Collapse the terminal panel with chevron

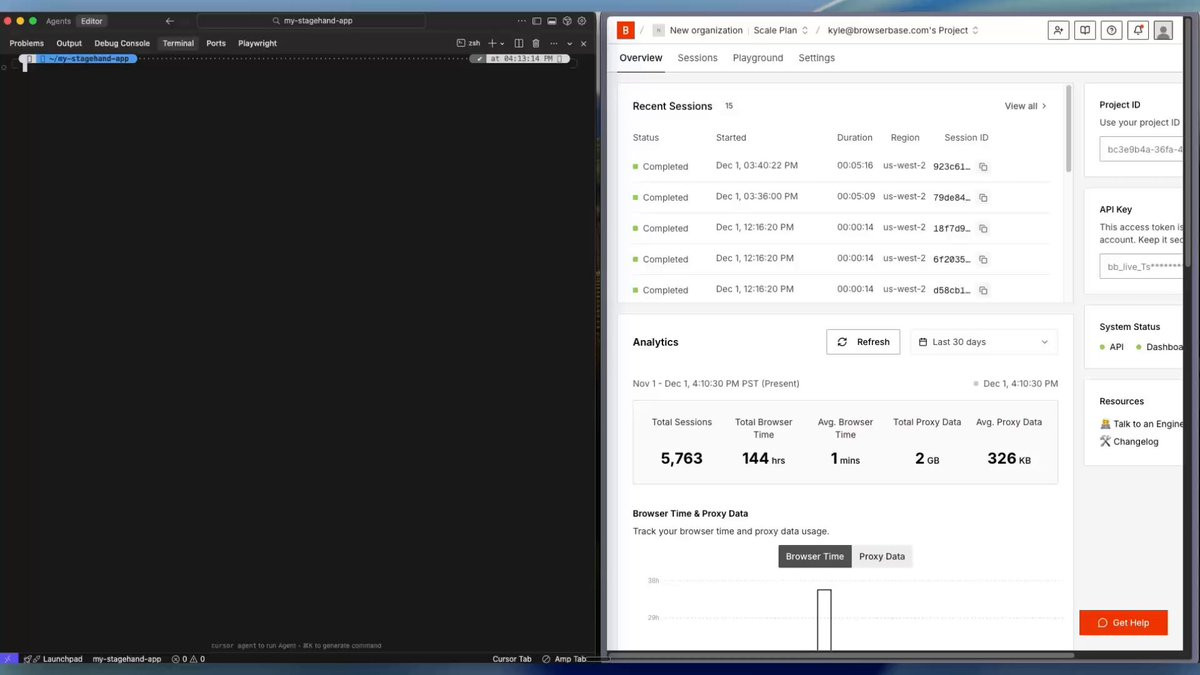[x=570, y=43]
